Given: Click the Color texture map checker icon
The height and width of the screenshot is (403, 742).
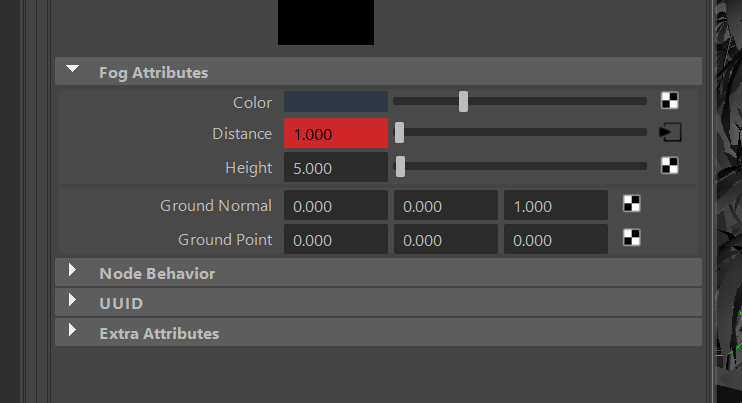Looking at the screenshot, I should (670, 101).
